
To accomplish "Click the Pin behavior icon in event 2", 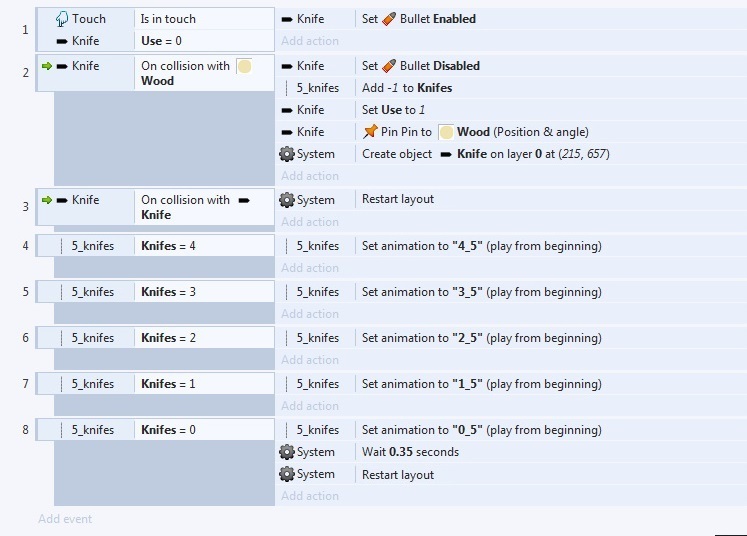I will (370, 132).
